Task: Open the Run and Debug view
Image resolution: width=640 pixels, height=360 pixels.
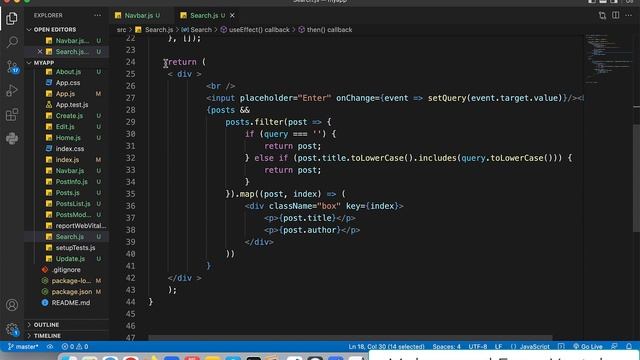Action: pos(12,90)
